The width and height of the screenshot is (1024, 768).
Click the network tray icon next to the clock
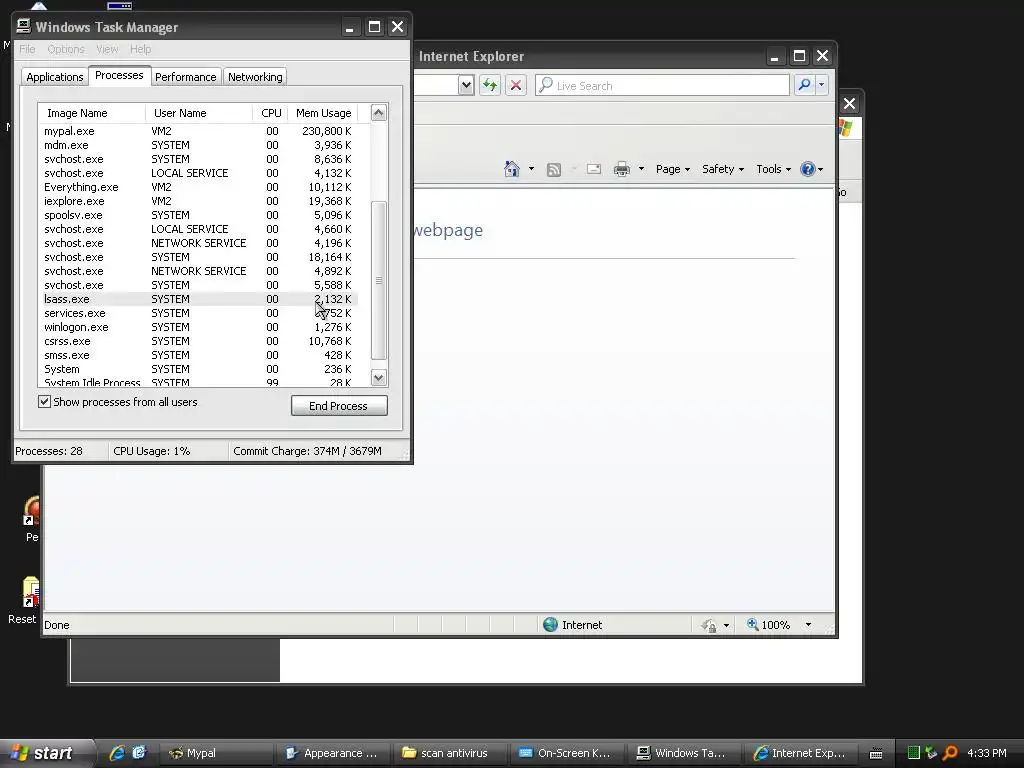[x=931, y=753]
